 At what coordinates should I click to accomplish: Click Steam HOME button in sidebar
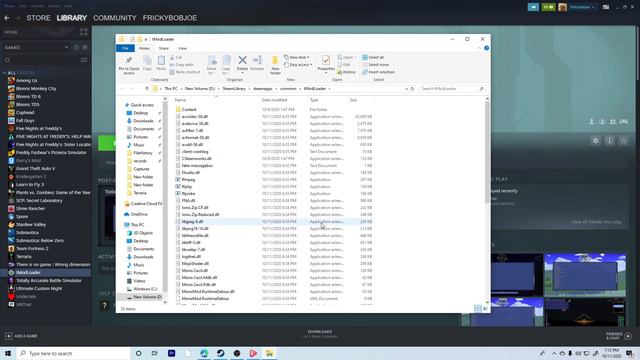click(x=11, y=32)
